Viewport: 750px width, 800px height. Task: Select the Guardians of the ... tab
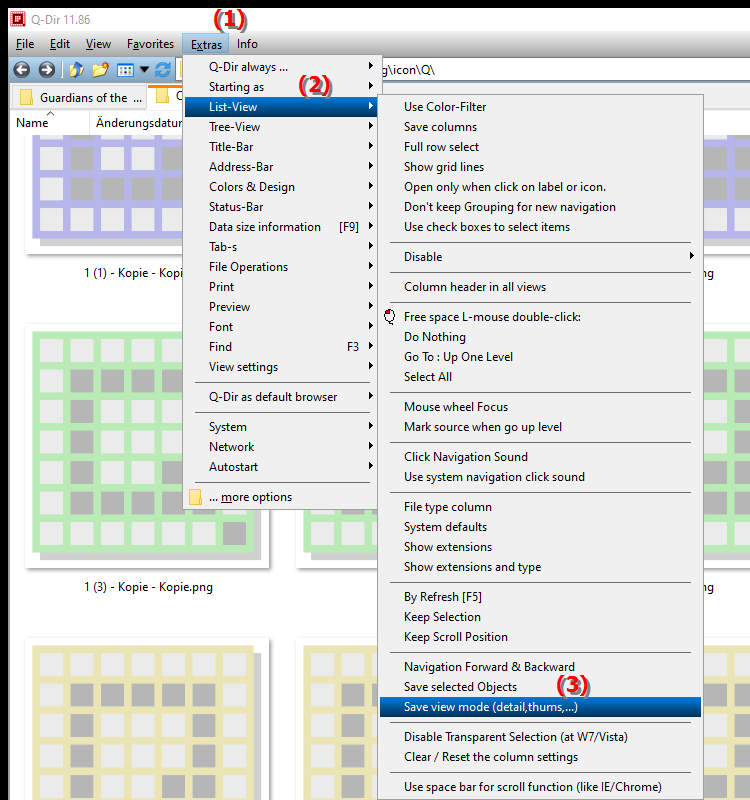(80, 97)
